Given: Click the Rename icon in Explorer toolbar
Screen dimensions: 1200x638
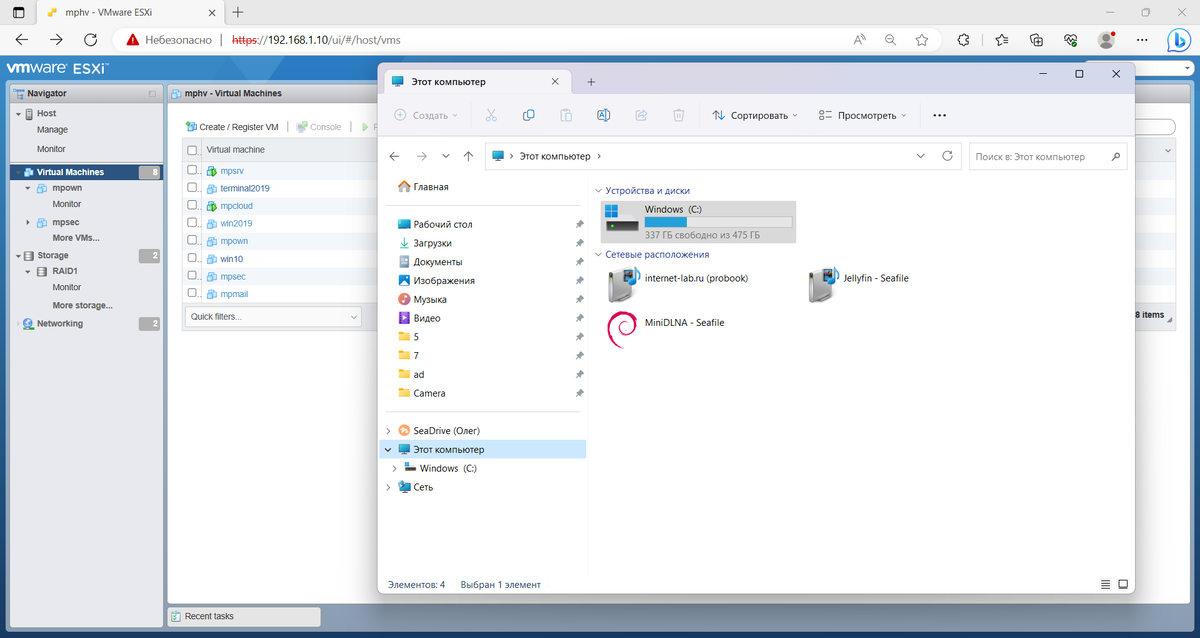Looking at the screenshot, I should [x=604, y=115].
